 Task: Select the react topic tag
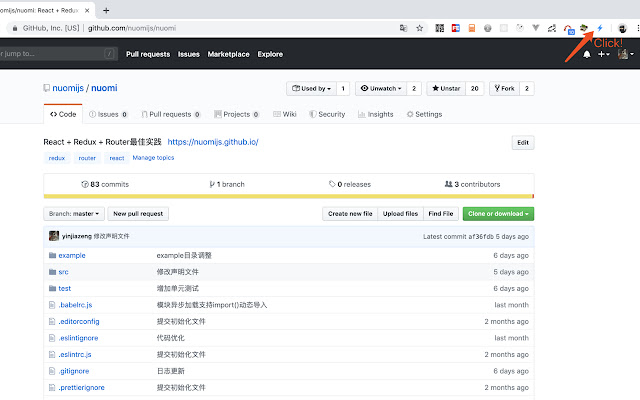pyautogui.click(x=117, y=158)
